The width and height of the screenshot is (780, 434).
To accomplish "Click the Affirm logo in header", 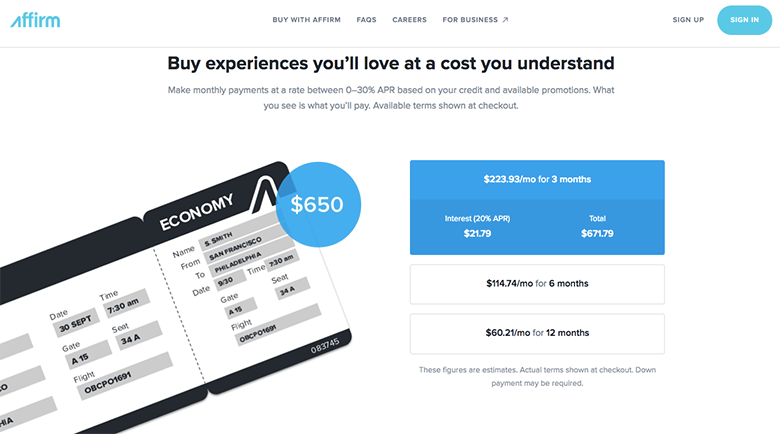I will (x=35, y=20).
